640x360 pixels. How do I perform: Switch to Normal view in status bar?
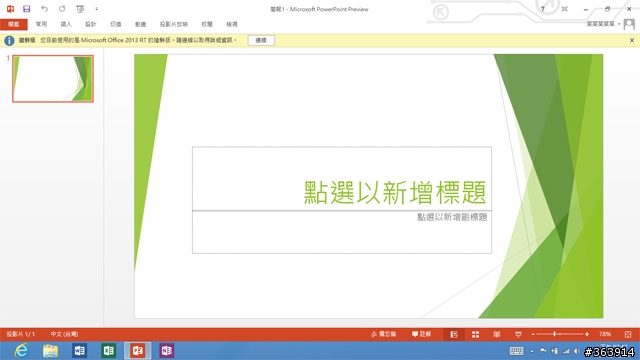pyautogui.click(x=454, y=334)
